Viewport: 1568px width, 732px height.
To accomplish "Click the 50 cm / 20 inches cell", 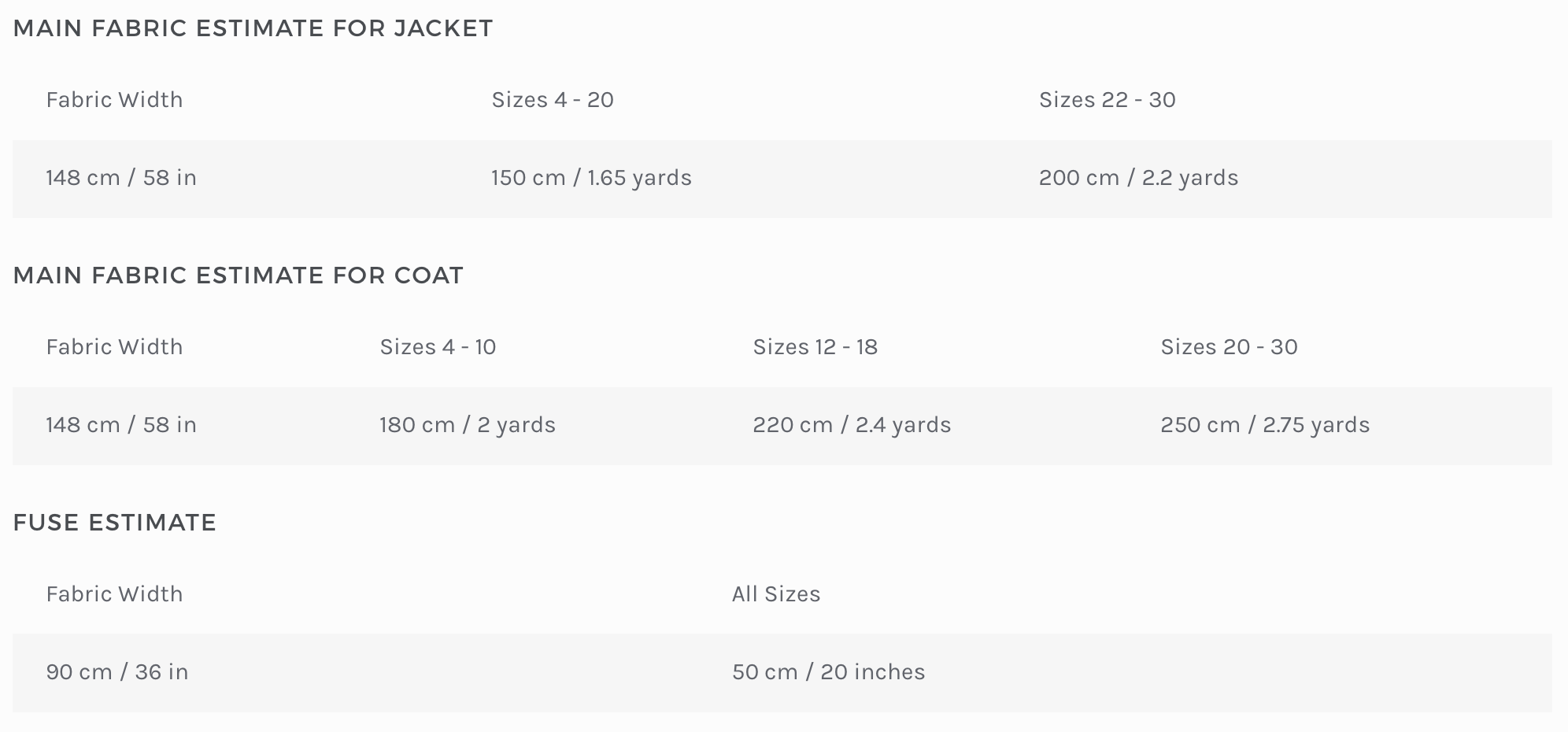I will [x=828, y=672].
